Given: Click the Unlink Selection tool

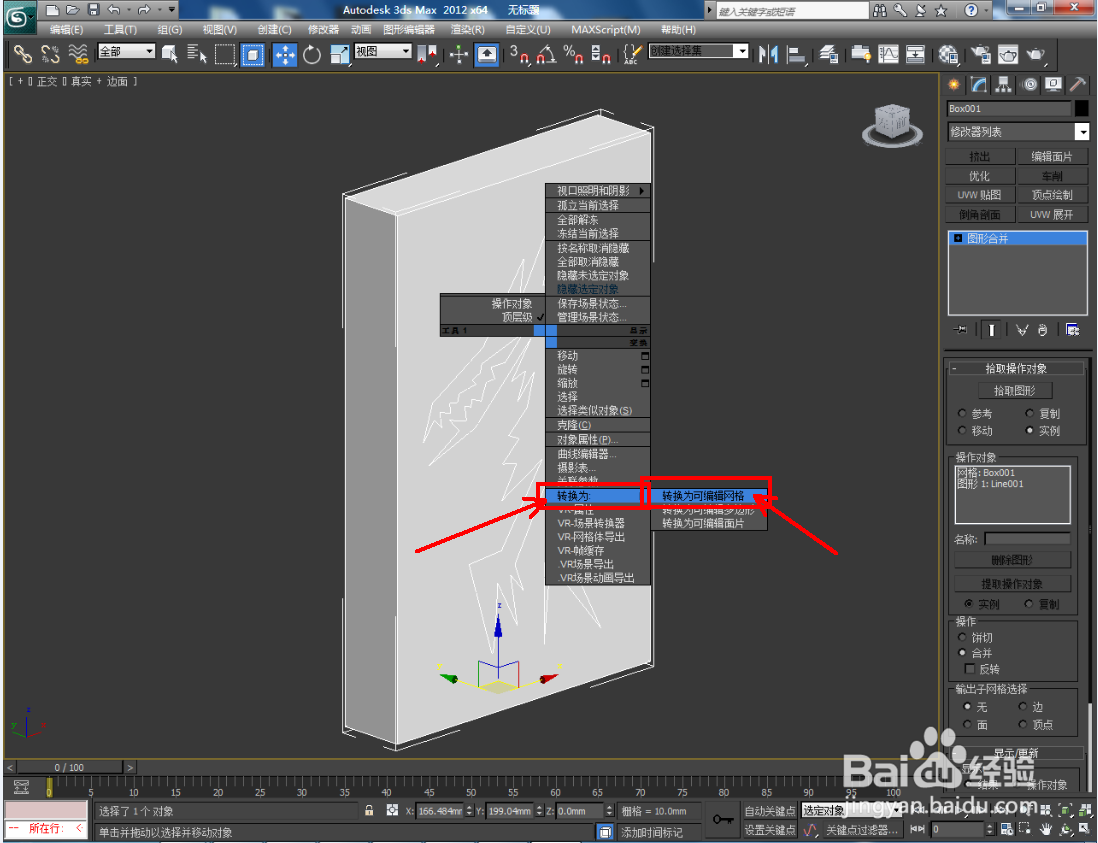Looking at the screenshot, I should pyautogui.click(x=50, y=54).
